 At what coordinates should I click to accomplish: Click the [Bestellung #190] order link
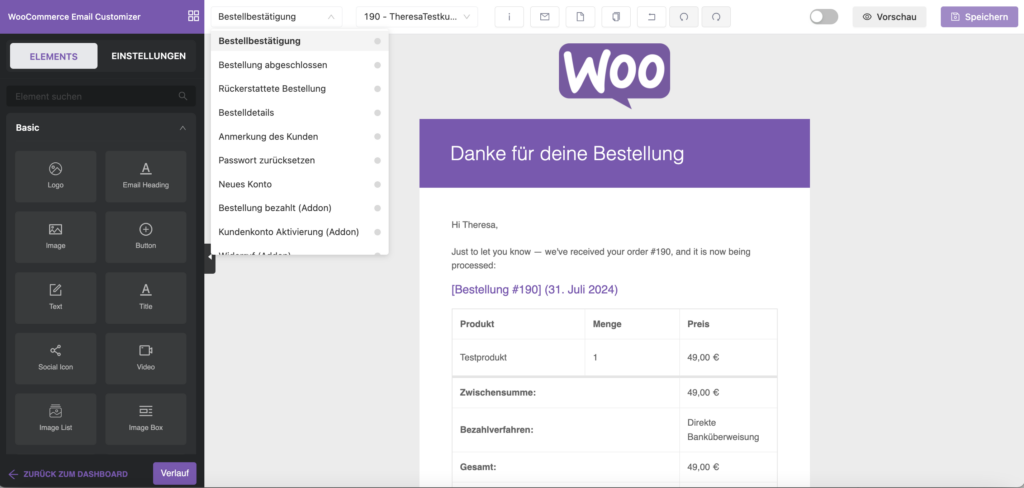534,289
